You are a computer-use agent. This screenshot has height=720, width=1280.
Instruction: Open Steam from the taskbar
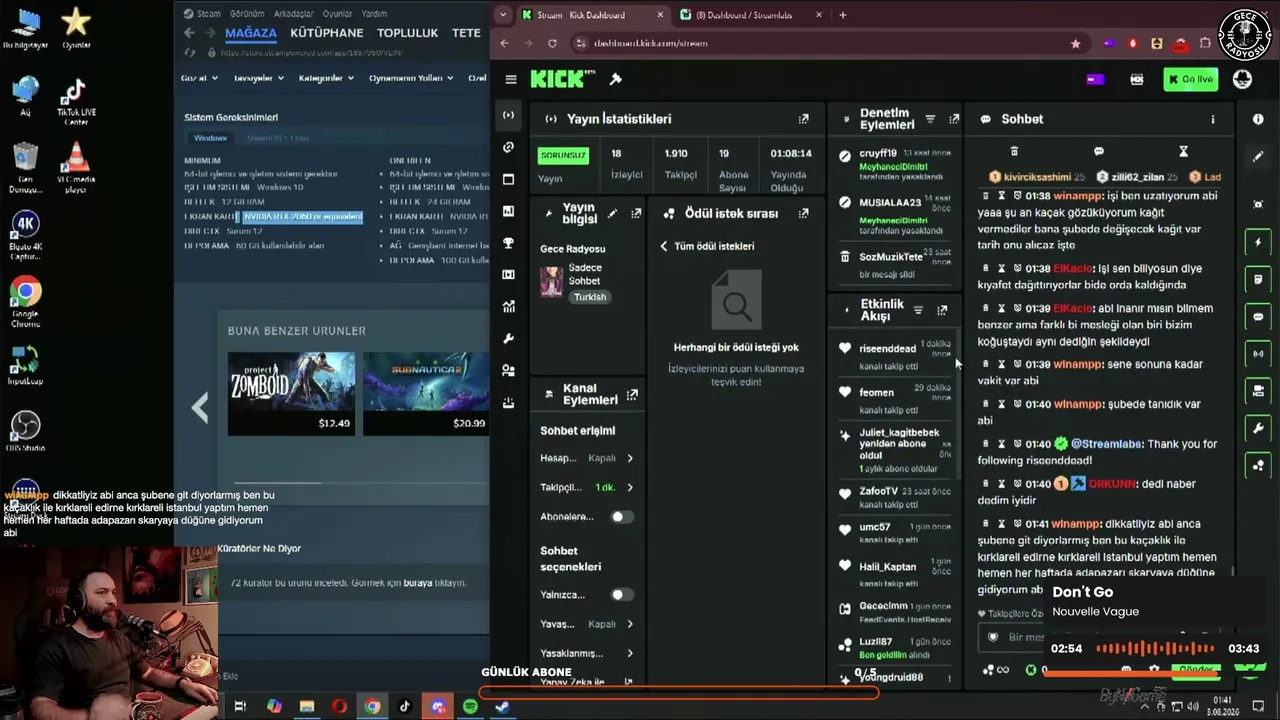click(502, 706)
